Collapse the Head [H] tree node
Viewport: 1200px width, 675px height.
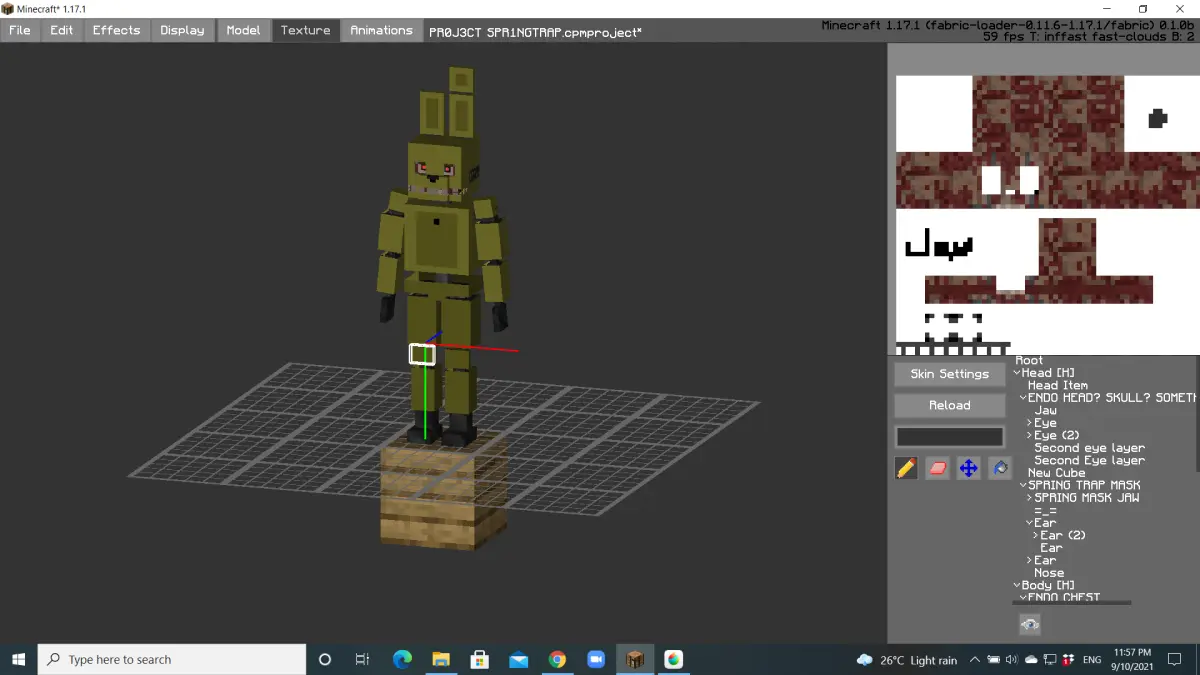pos(1018,373)
